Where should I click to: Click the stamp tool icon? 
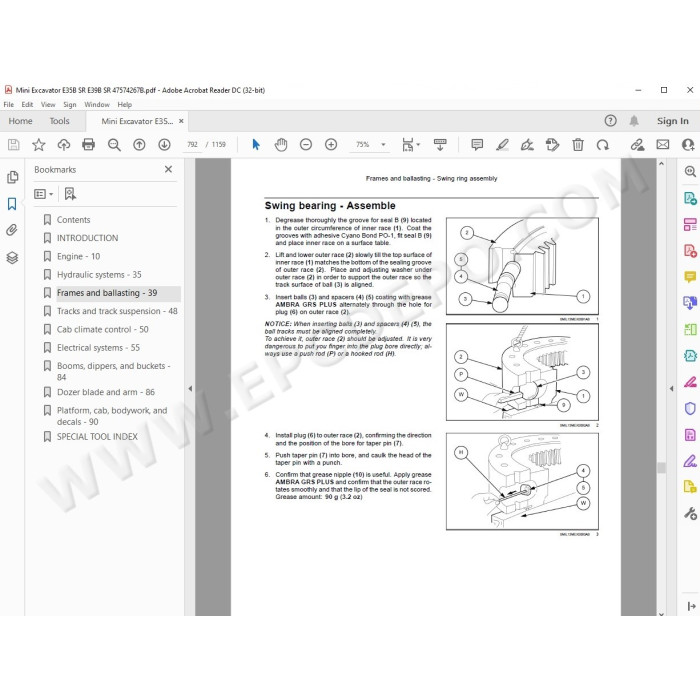click(552, 145)
